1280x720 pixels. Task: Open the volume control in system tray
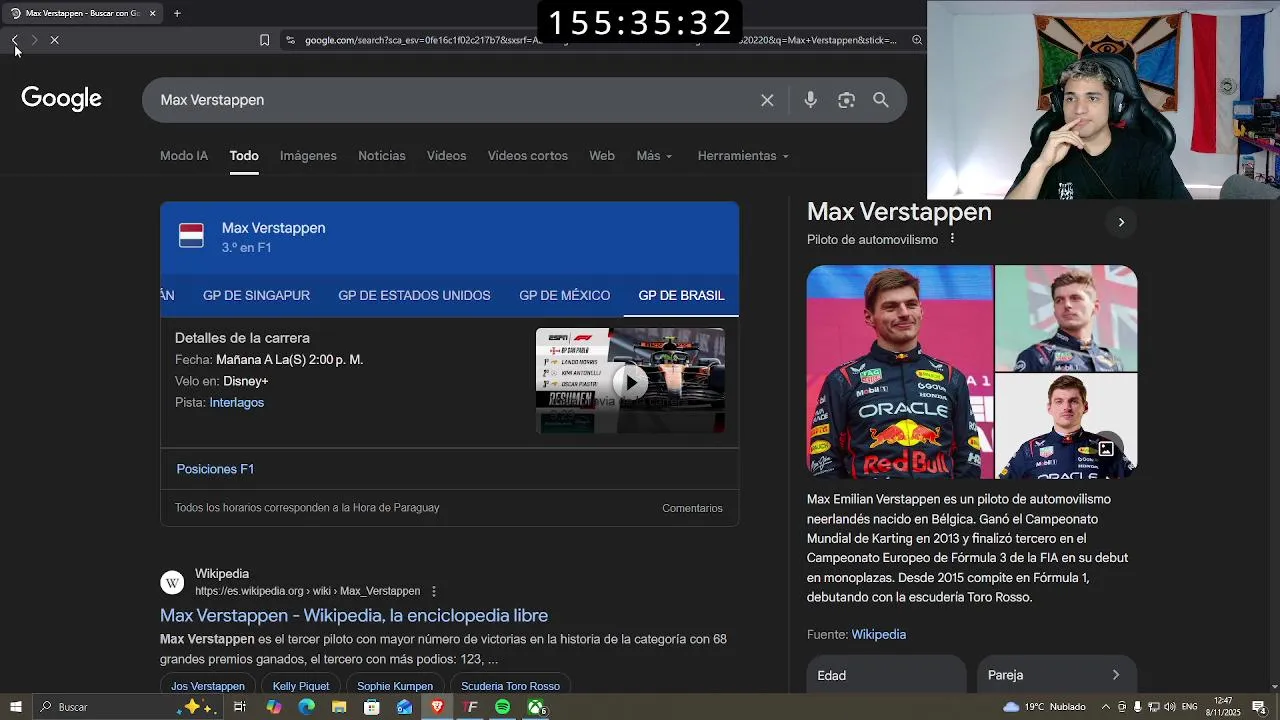point(1170,707)
